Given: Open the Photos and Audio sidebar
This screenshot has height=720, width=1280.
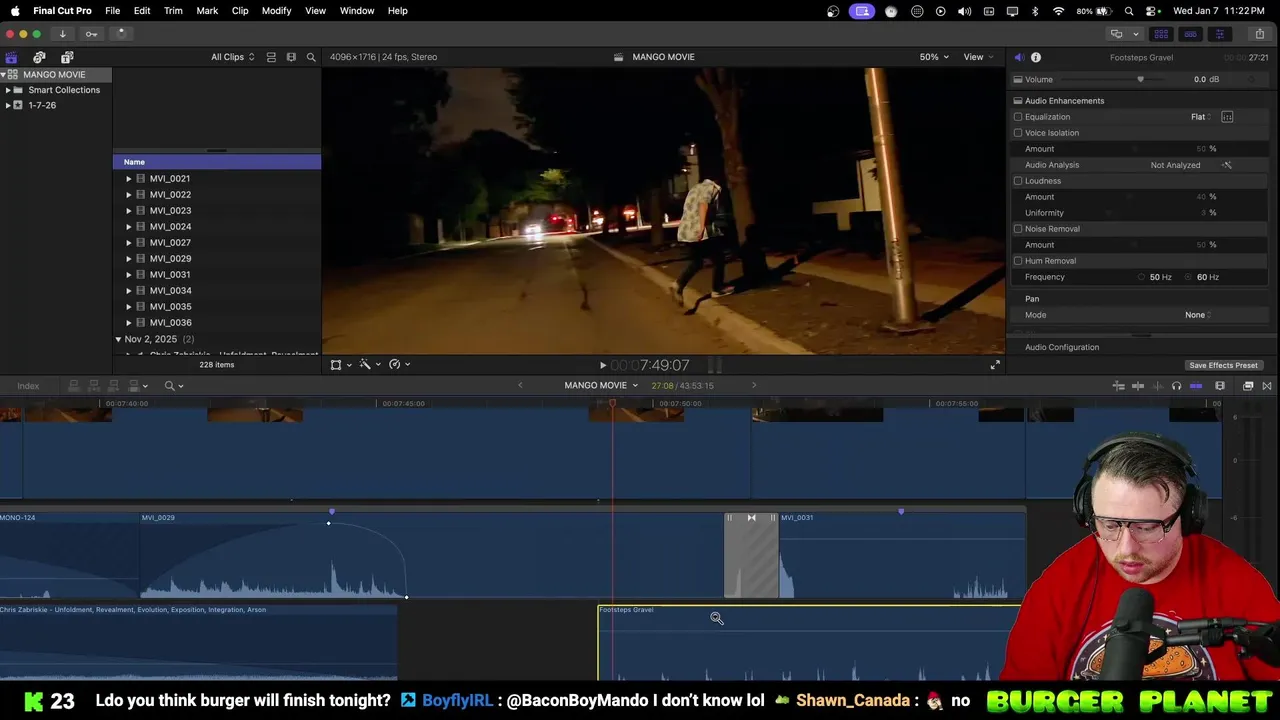Looking at the screenshot, I should [x=39, y=57].
